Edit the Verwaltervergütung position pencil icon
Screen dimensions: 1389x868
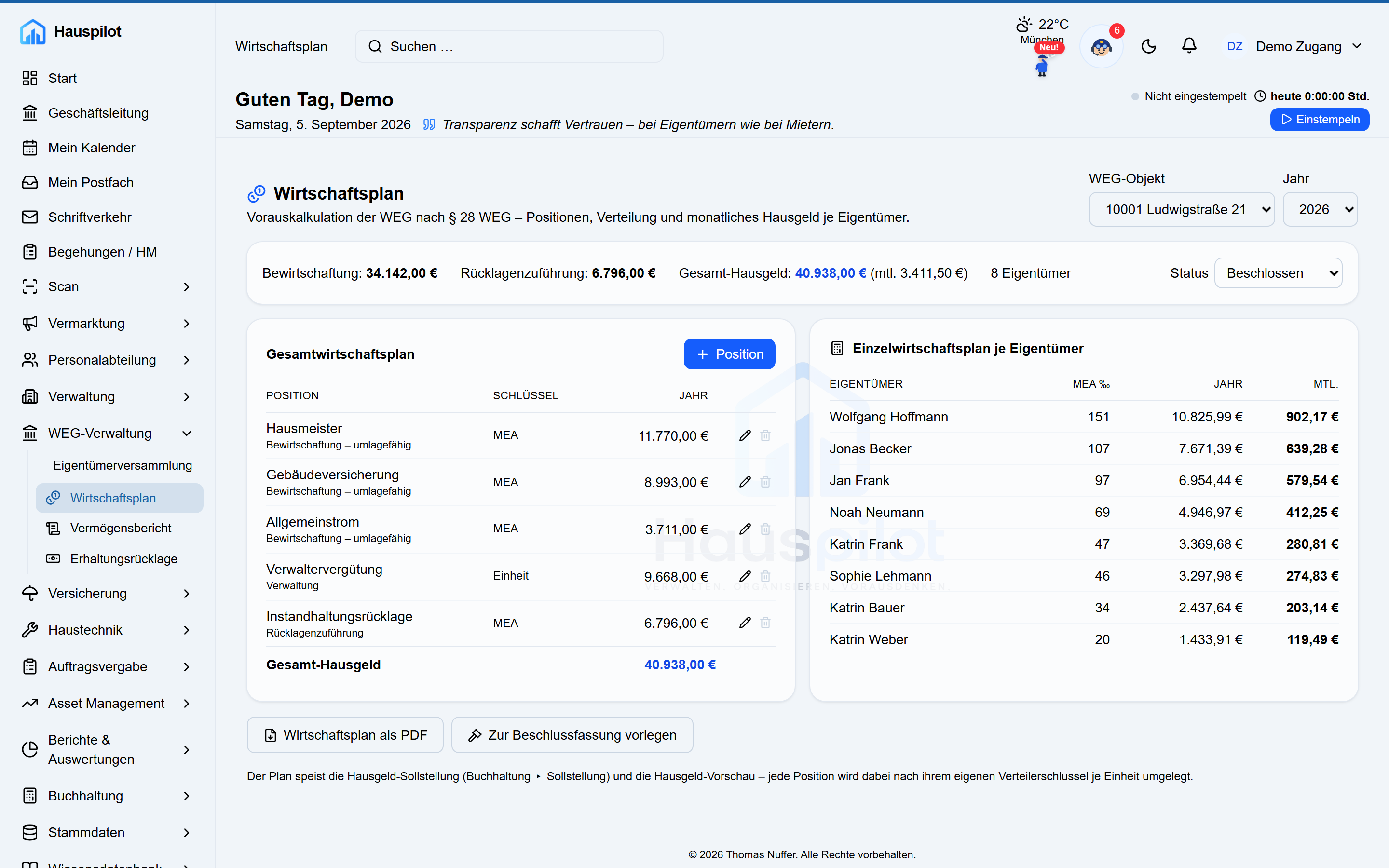coord(745,576)
